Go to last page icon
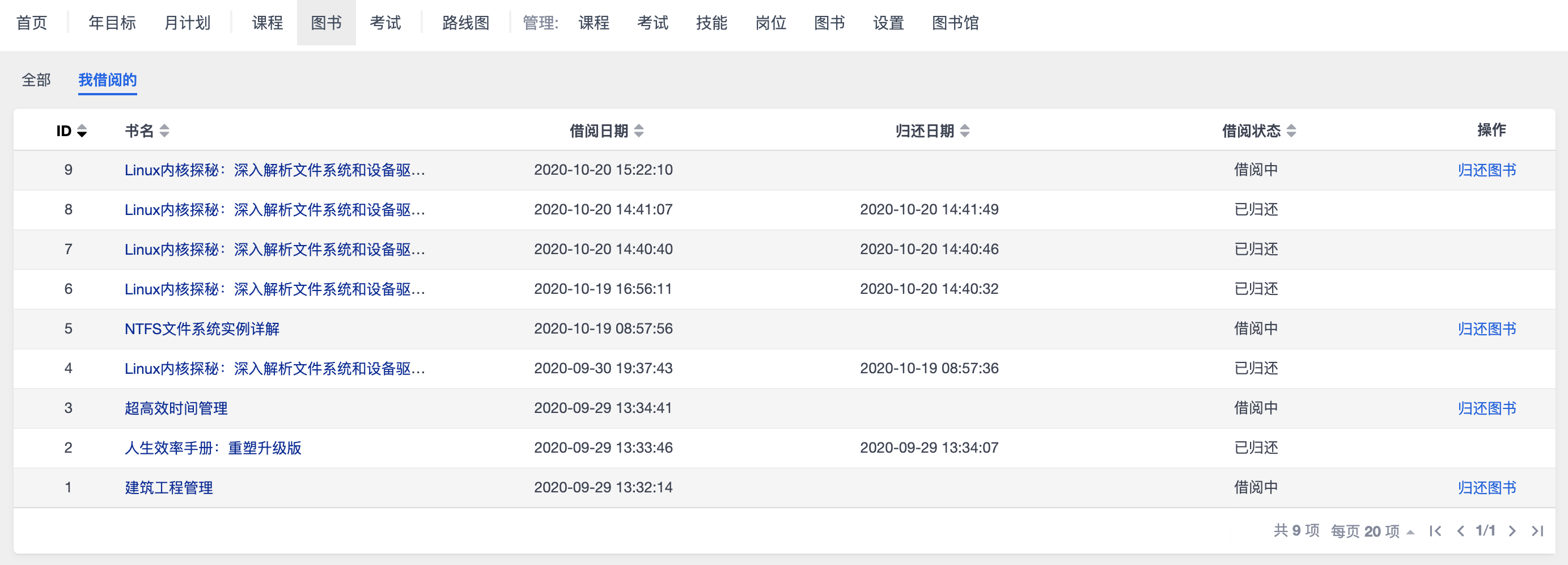Screen dimensions: 1568x565 pyautogui.click(x=1537, y=531)
